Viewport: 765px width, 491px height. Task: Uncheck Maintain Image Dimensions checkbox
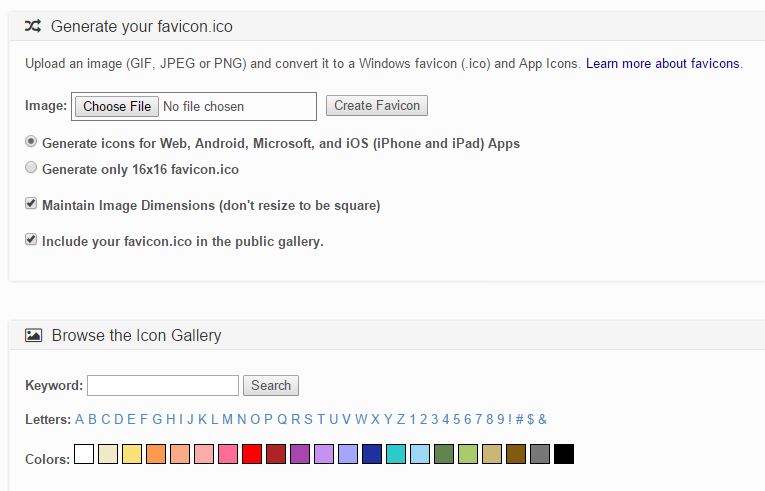click(x=31, y=203)
